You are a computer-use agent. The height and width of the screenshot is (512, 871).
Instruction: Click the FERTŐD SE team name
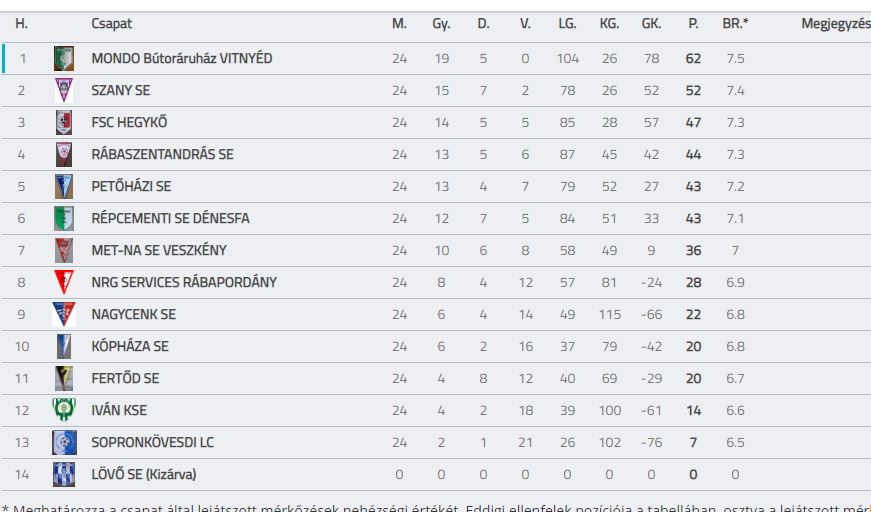[125, 379]
